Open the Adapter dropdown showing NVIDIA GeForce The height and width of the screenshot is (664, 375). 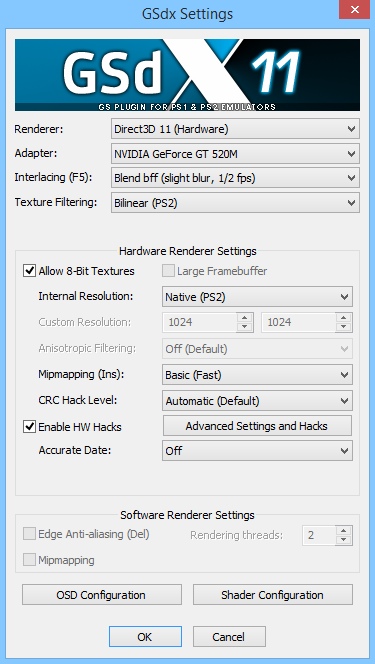coord(235,154)
